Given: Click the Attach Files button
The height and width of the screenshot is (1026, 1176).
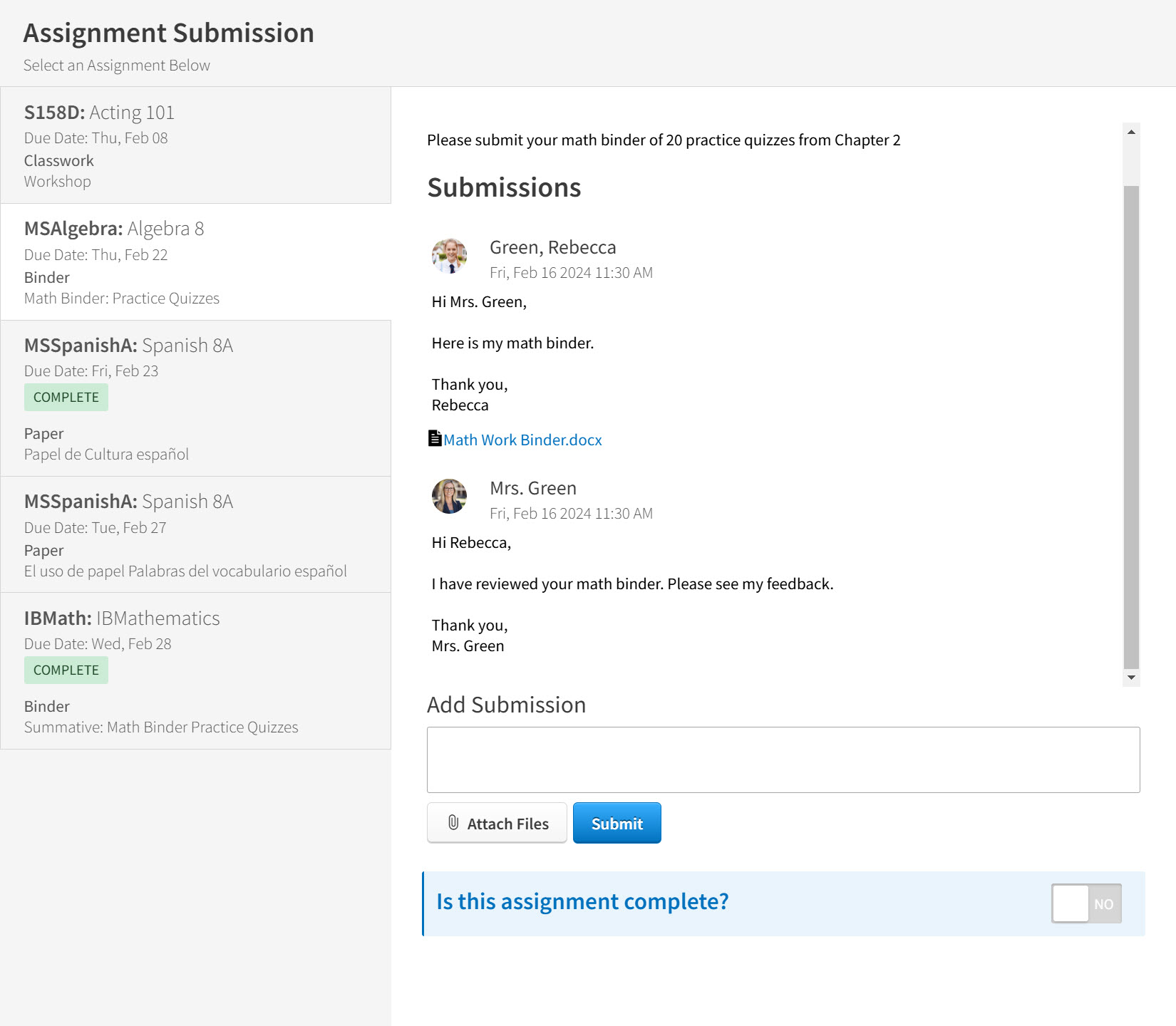Looking at the screenshot, I should pos(497,823).
